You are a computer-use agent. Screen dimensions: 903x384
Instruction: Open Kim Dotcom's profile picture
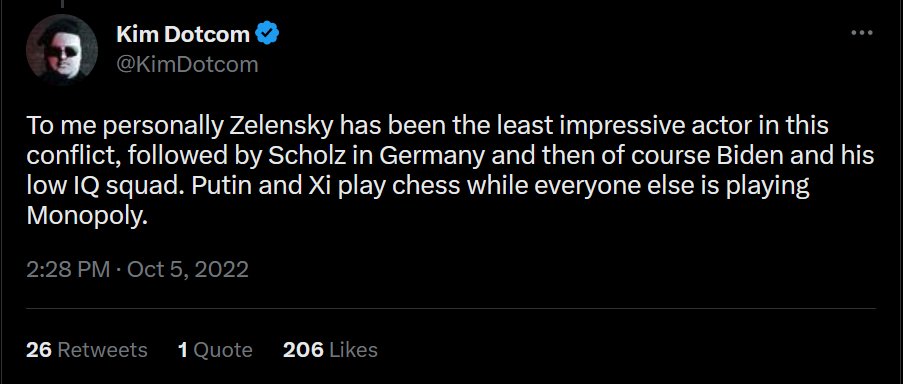[62, 50]
